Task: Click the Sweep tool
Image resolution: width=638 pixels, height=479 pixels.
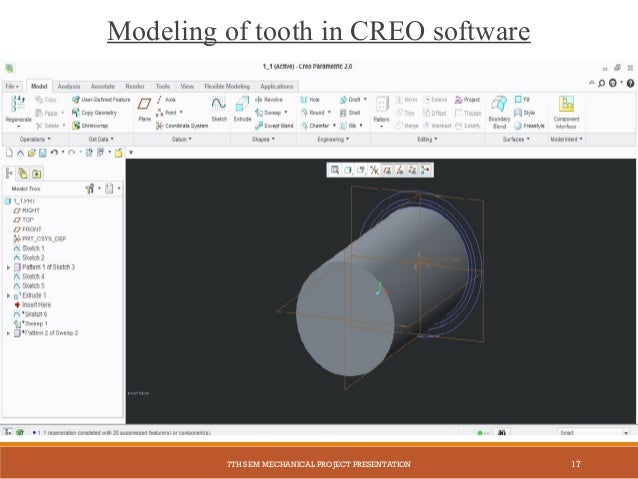Action: point(271,113)
